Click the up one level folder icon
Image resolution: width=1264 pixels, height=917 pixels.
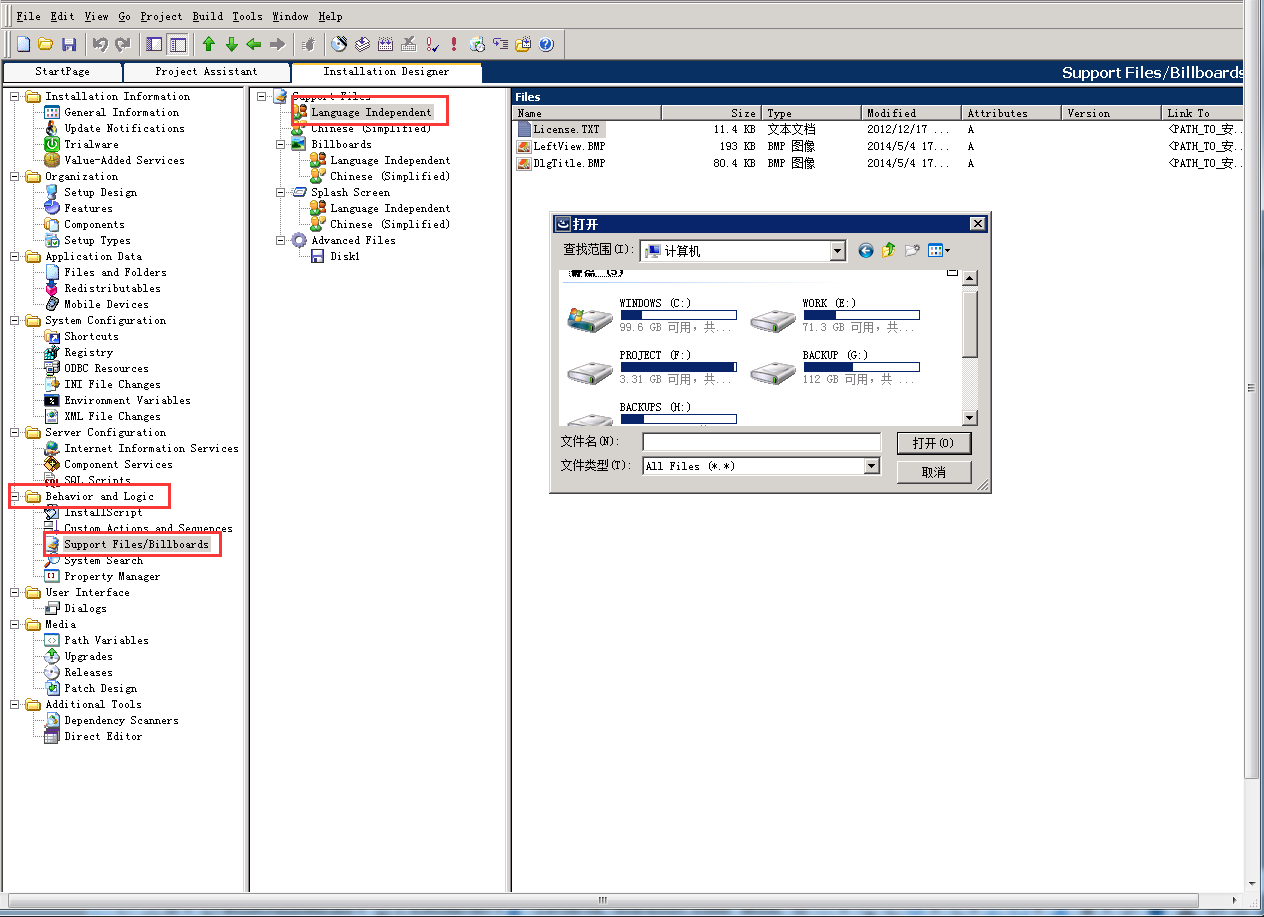[x=888, y=251]
